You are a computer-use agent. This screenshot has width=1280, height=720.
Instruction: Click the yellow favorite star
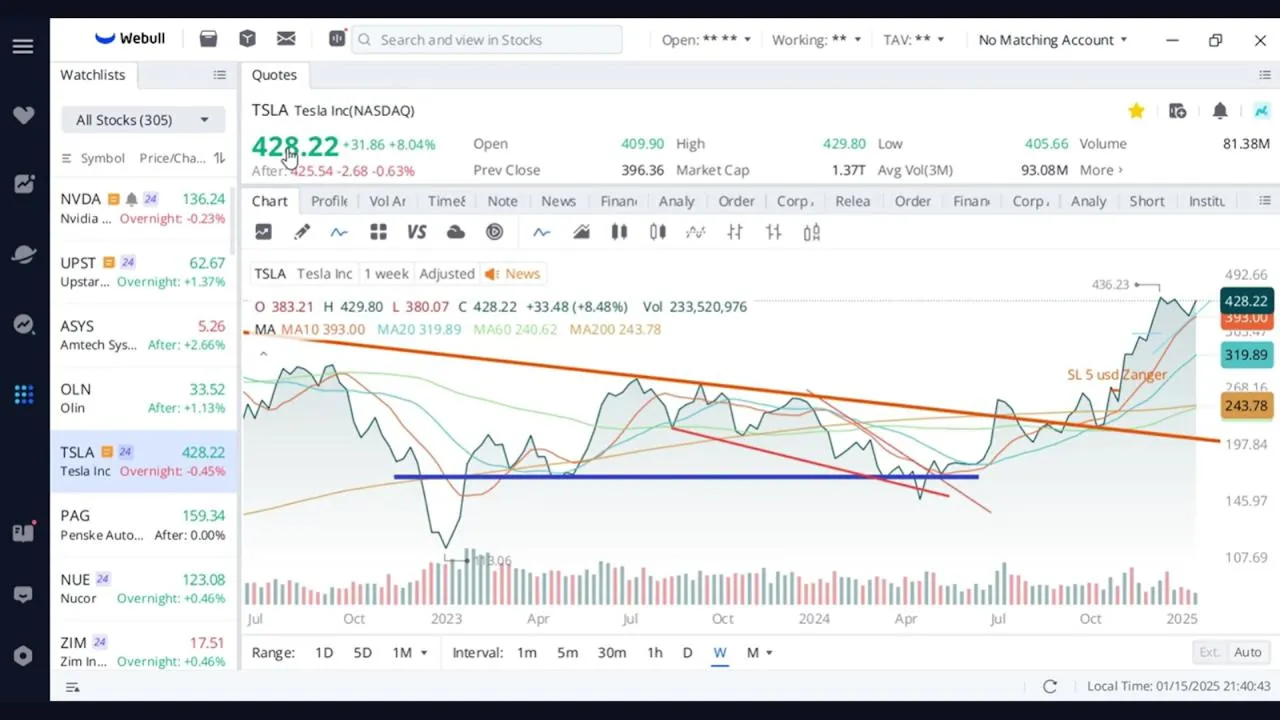[1136, 111]
